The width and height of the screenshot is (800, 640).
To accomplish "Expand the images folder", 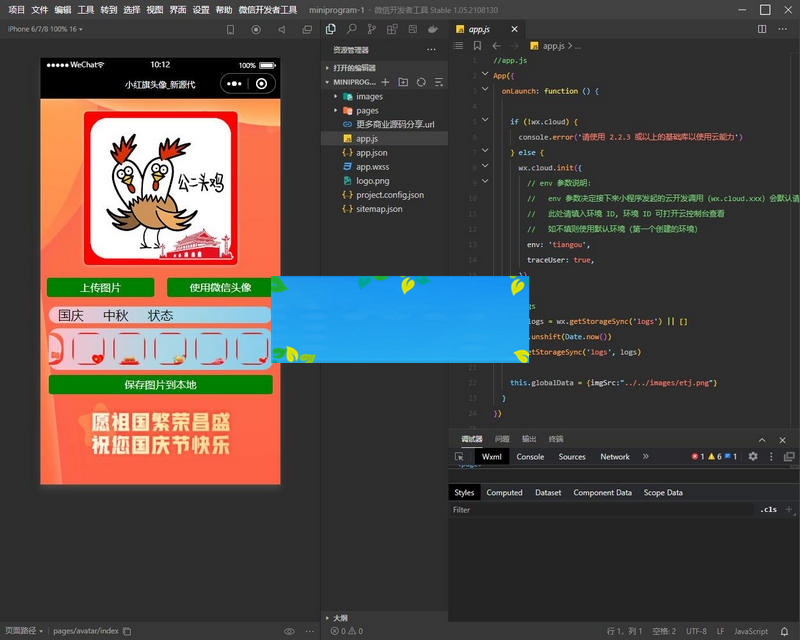I will [369, 97].
